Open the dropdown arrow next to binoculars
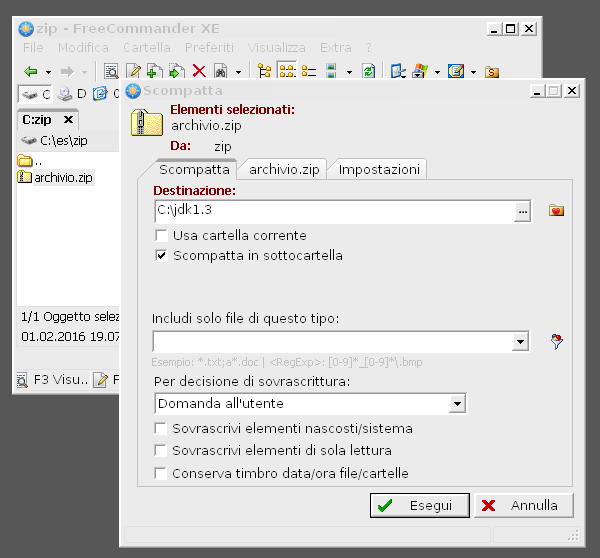The width and height of the screenshot is (600, 558). tap(238, 72)
